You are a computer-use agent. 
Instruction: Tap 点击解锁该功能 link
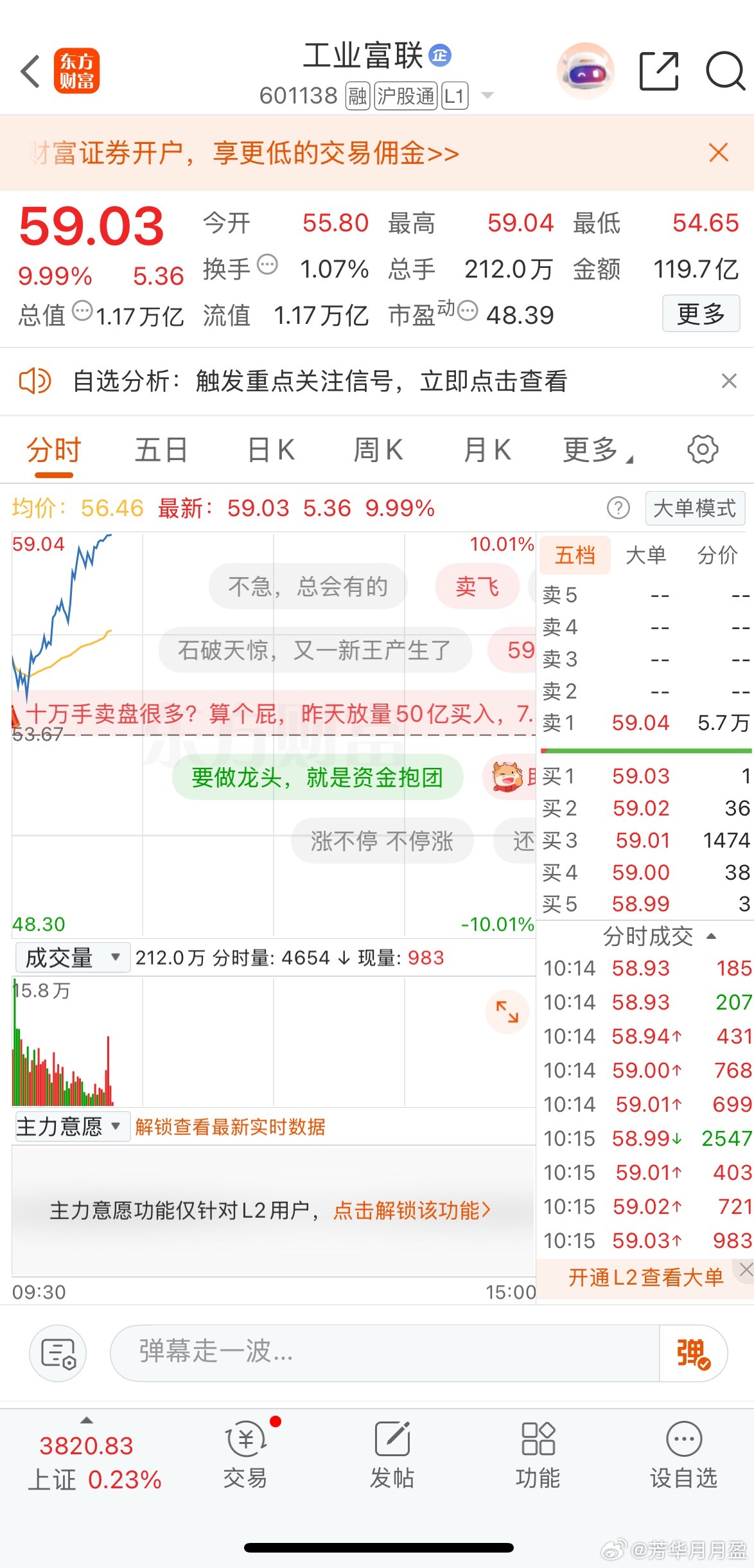[412, 1210]
